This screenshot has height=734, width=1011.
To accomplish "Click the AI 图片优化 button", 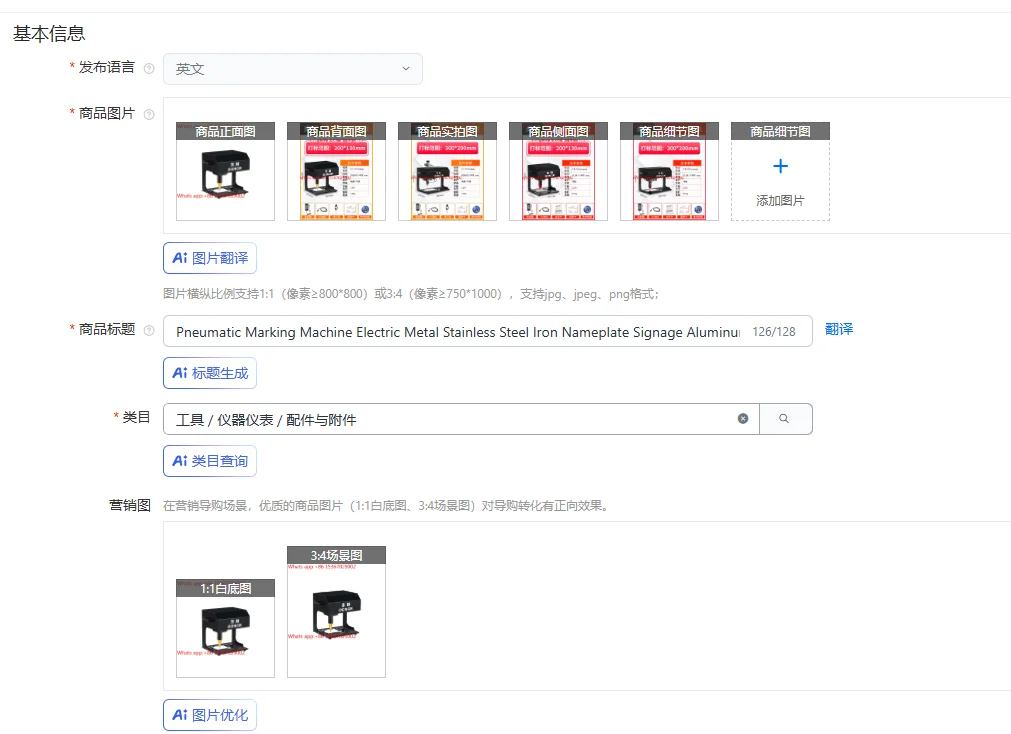I will 210,715.
